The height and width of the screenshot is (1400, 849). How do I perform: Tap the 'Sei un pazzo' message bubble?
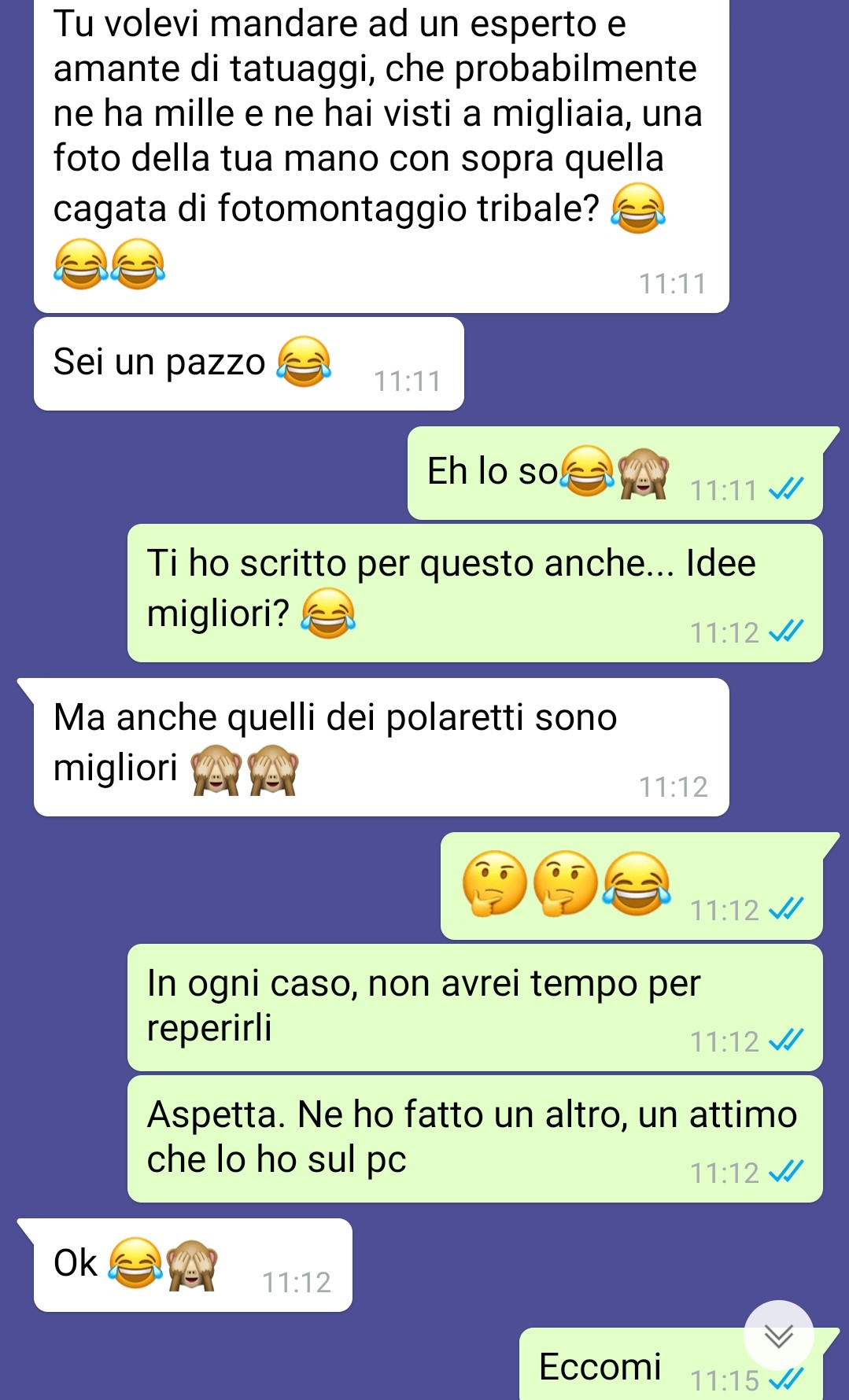pos(249,364)
